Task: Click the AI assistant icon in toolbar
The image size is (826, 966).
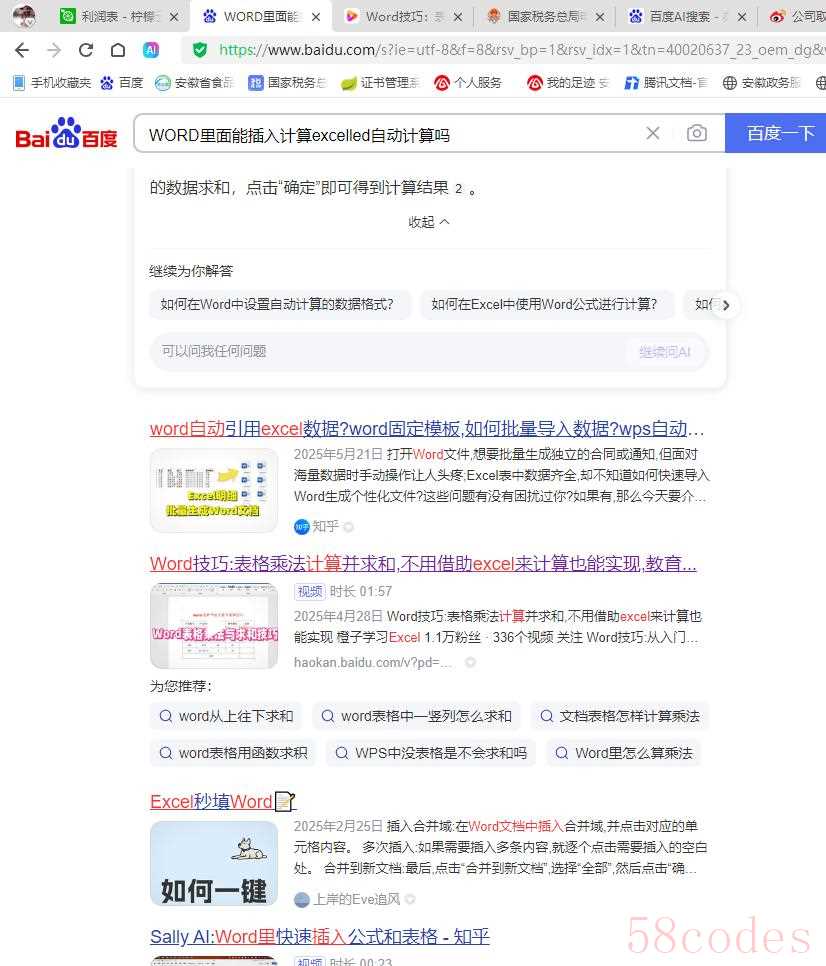Action: tap(151, 50)
